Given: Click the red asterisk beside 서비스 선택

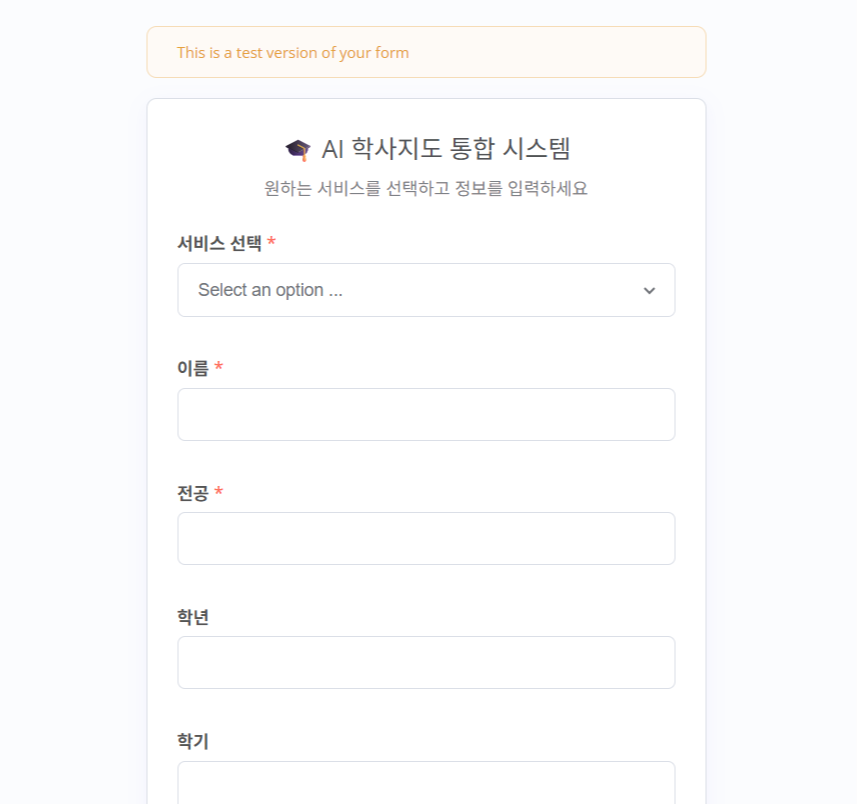Looking at the screenshot, I should coord(271,243).
